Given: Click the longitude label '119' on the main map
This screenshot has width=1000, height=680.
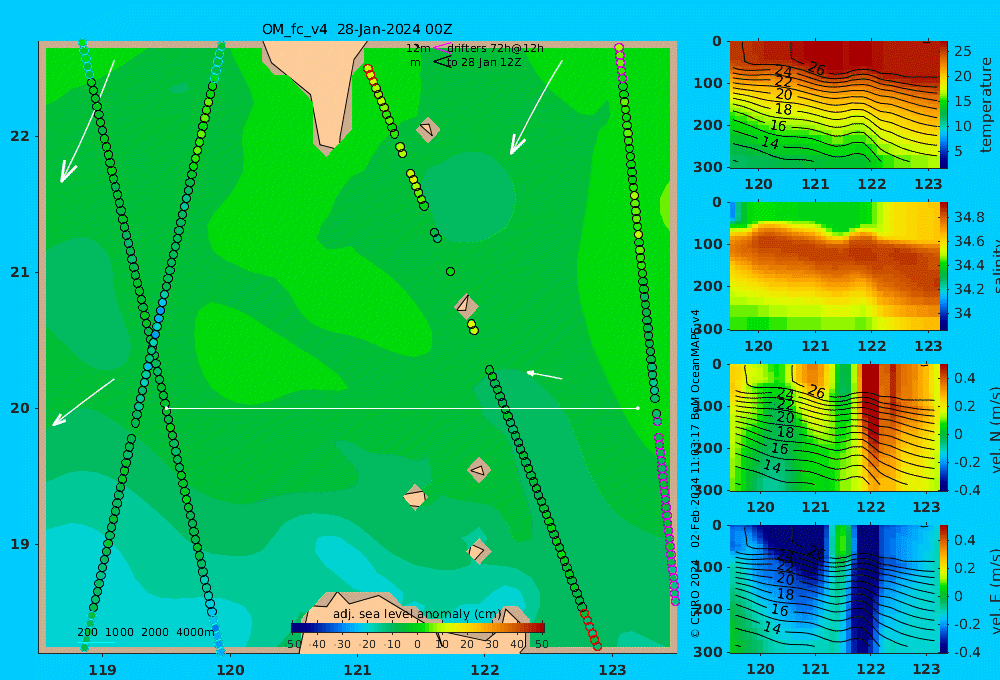Looking at the screenshot, I should pyautogui.click(x=102, y=670).
